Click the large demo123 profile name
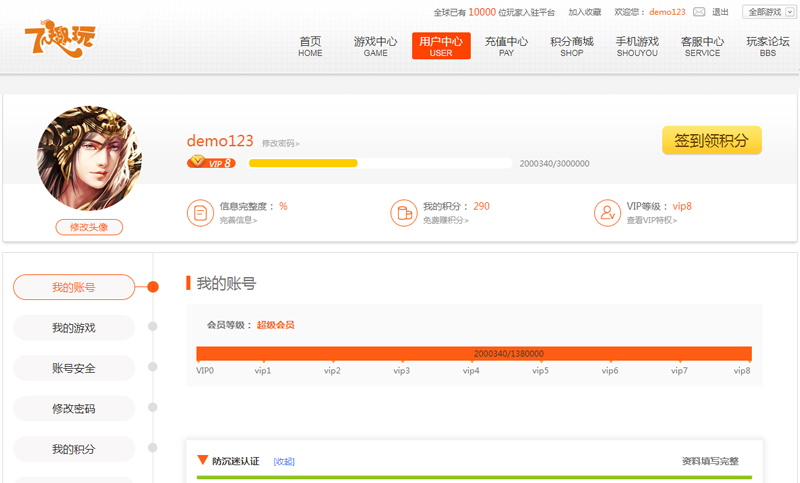 click(220, 141)
